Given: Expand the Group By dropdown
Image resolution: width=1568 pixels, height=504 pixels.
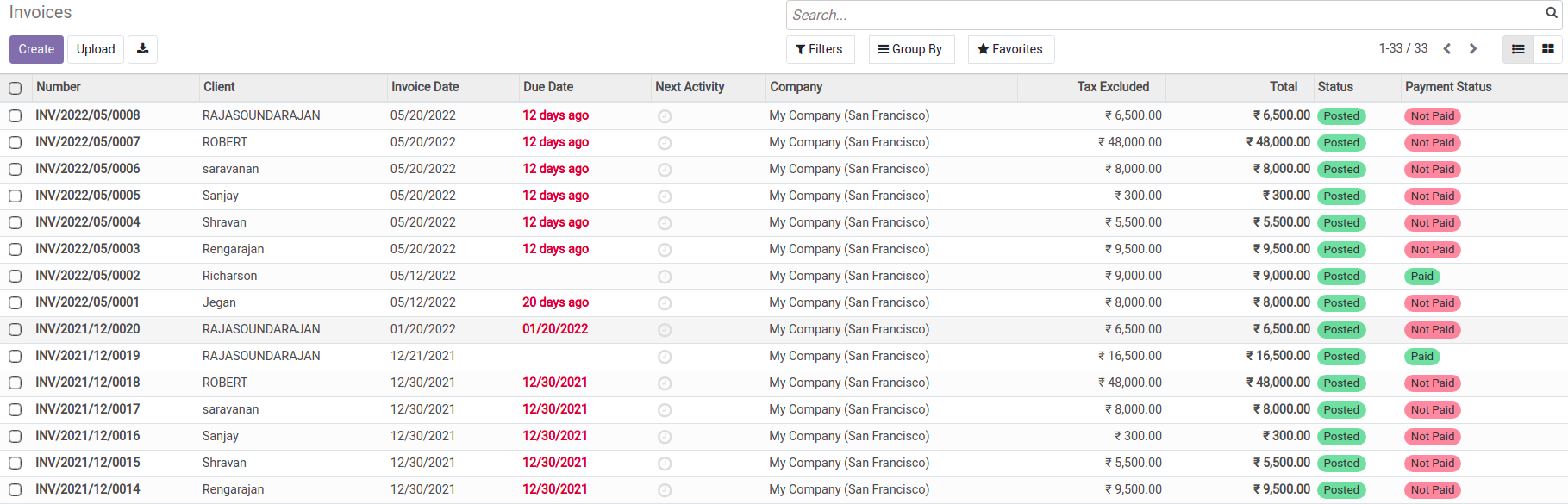Looking at the screenshot, I should (x=910, y=49).
